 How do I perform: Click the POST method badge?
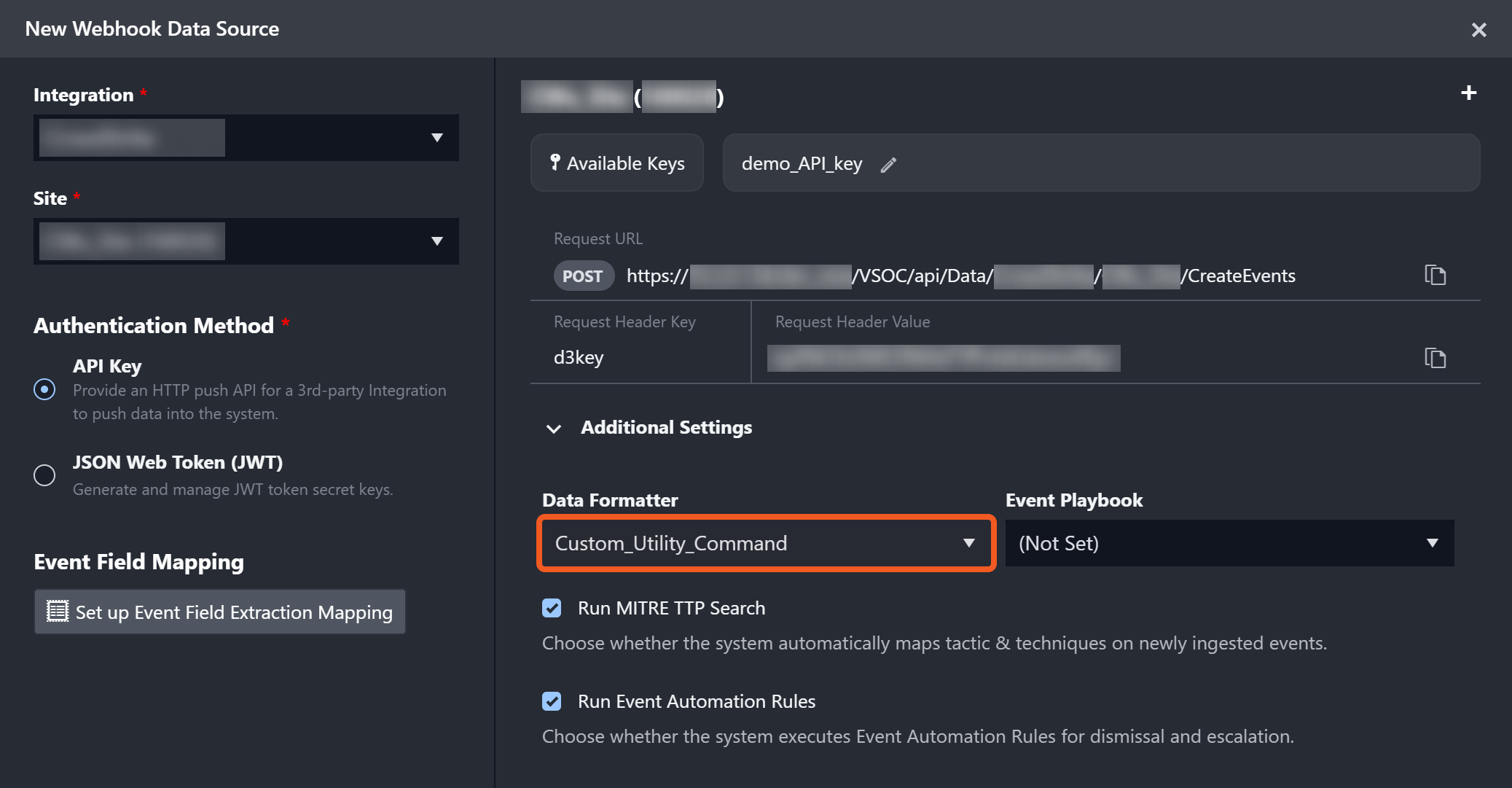pyautogui.click(x=583, y=276)
